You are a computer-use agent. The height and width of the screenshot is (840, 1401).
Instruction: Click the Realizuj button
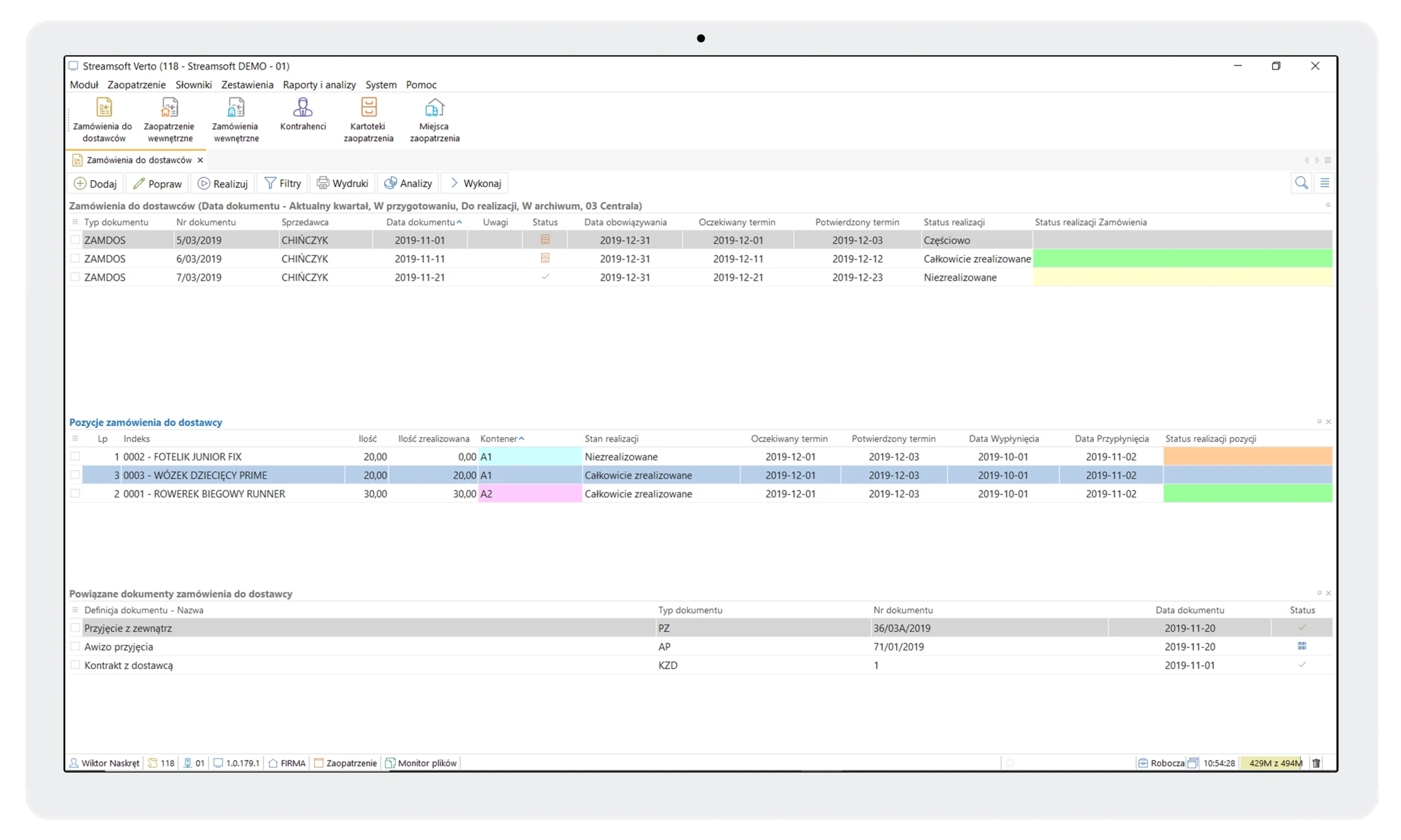coord(223,183)
